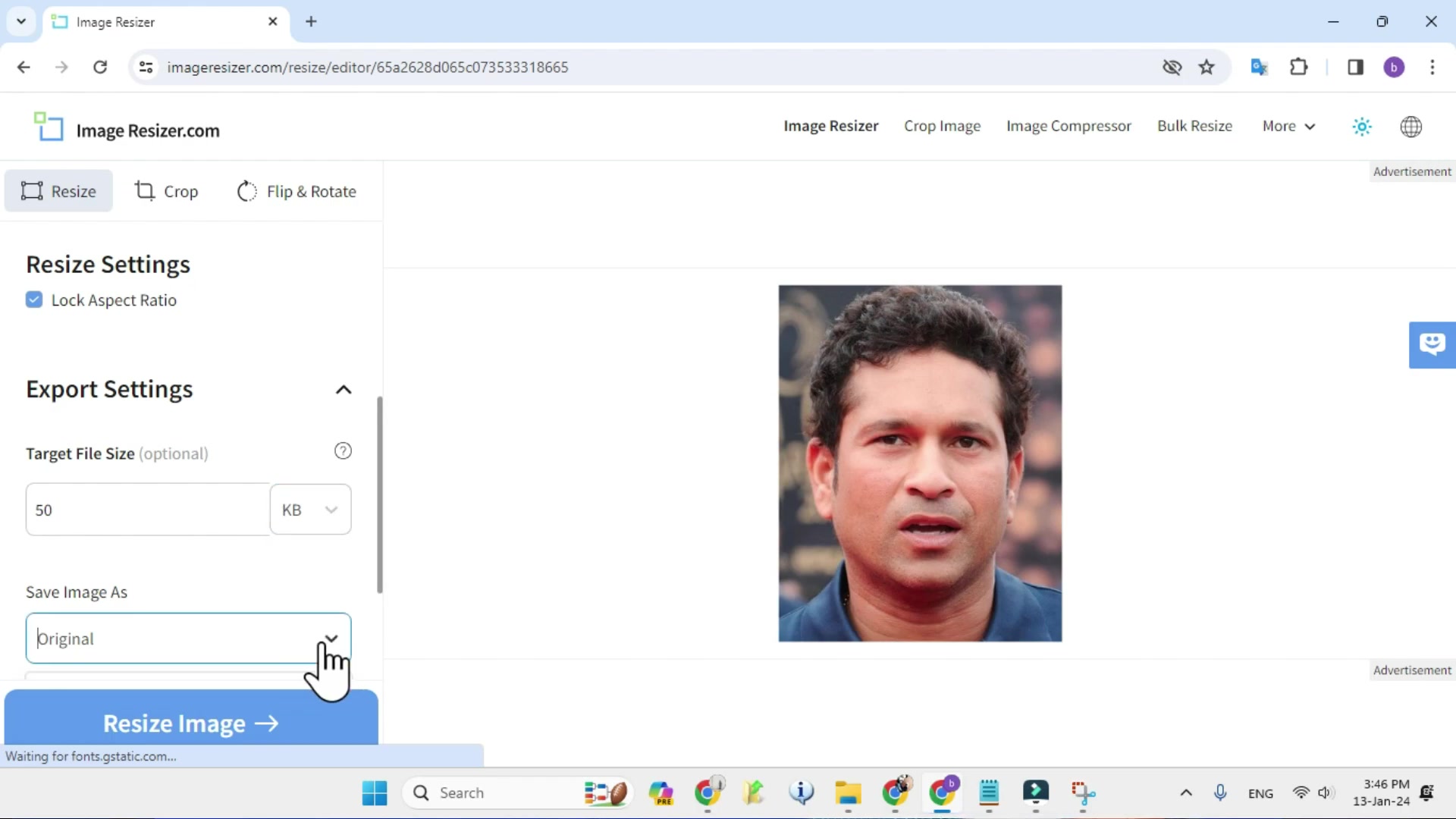Viewport: 1456px width, 819px height.
Task: Open Crop Image in top navigation
Action: [x=942, y=126]
